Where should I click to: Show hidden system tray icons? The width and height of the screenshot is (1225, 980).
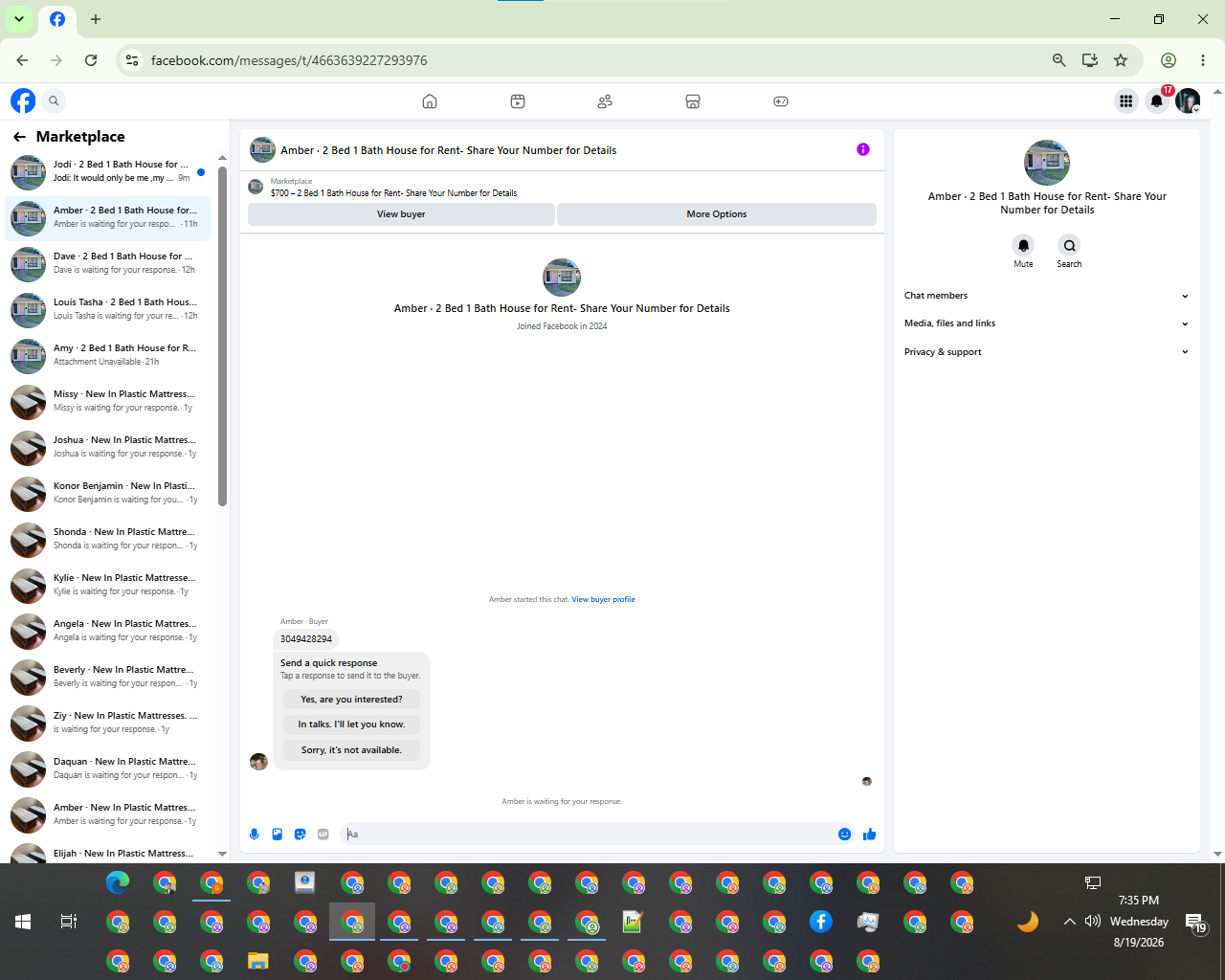coord(1069,922)
